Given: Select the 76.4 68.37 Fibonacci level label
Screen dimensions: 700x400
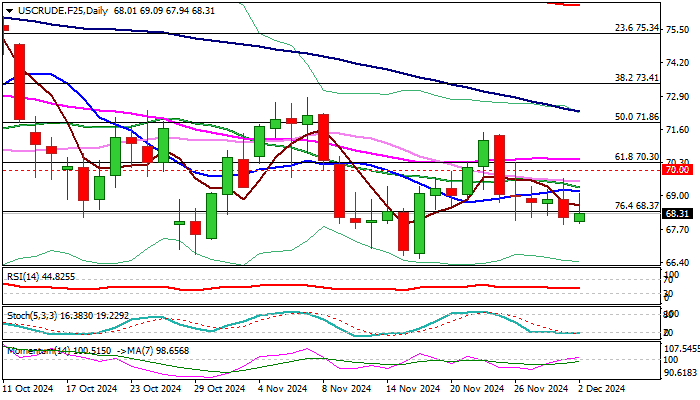Looking at the screenshot, I should (x=635, y=205).
